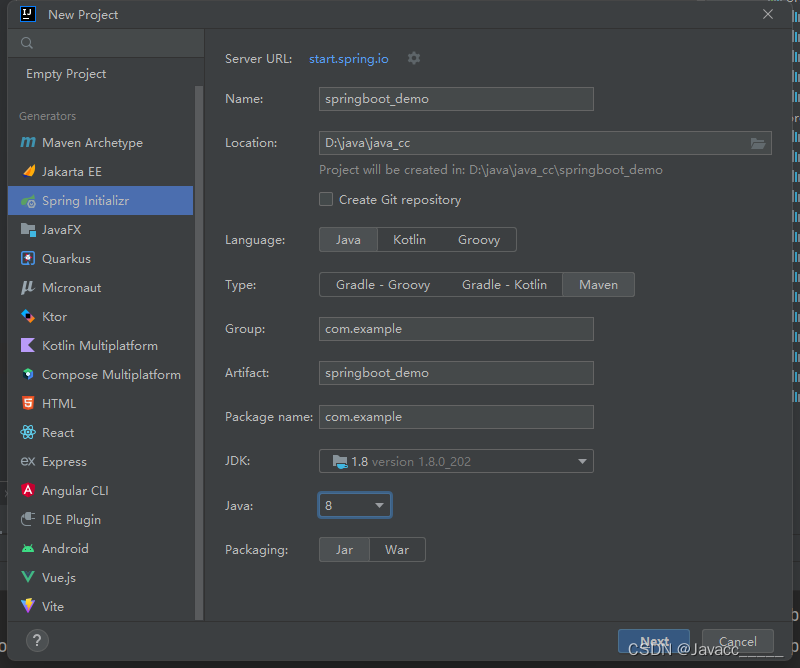Click the Package name input field
This screenshot has height=668, width=800.
(456, 417)
